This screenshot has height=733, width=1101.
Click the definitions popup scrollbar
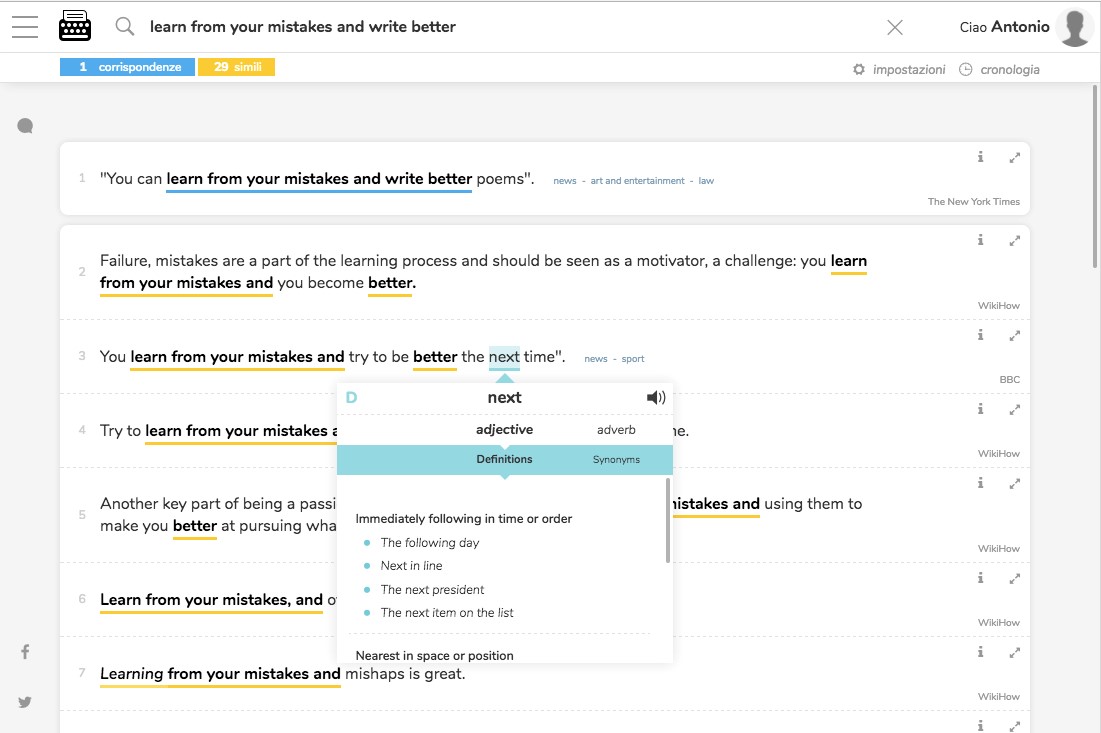[668, 520]
